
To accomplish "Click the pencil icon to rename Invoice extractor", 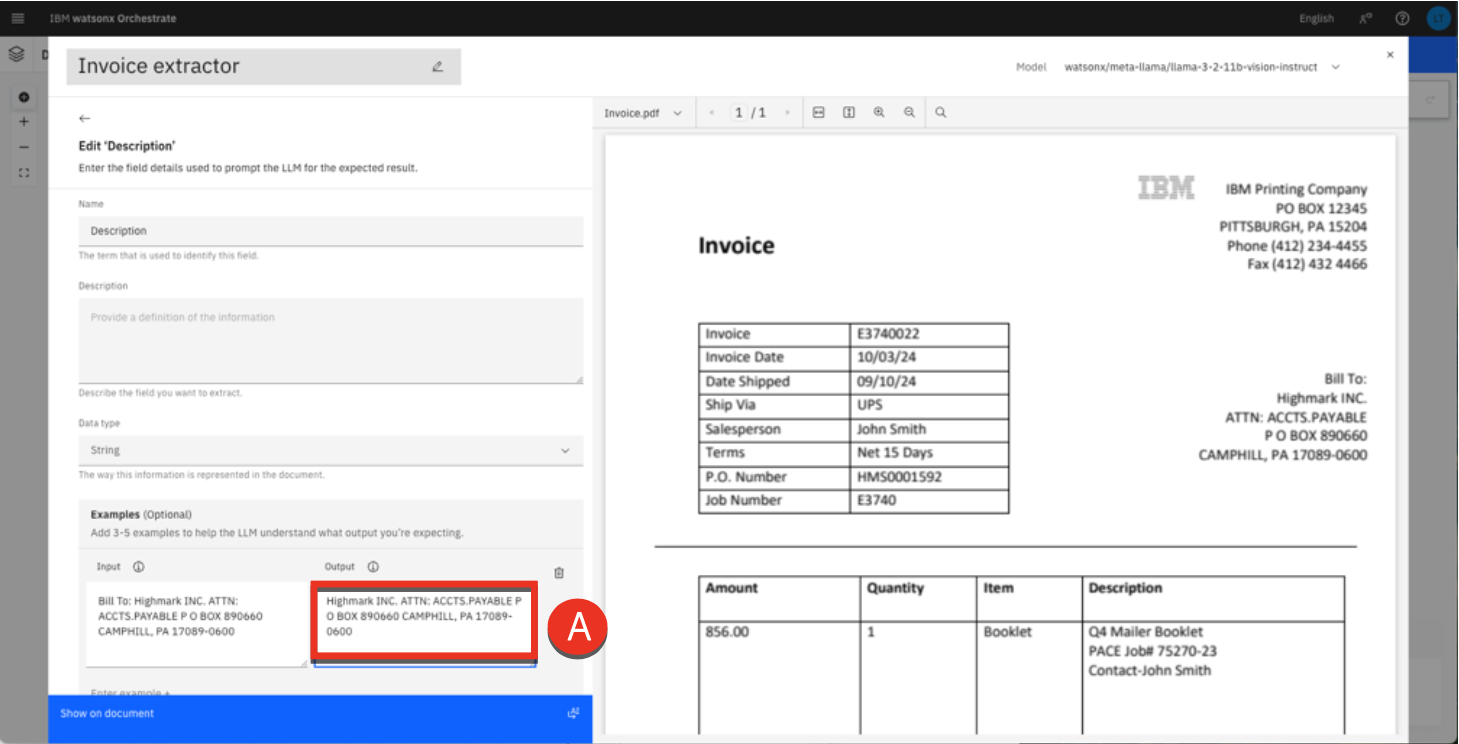I will (437, 67).
